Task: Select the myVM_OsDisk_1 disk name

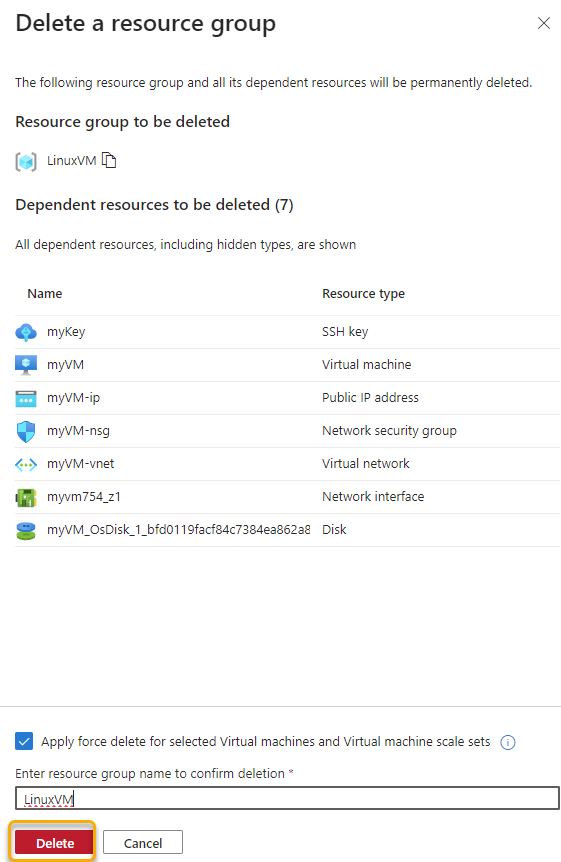Action: (x=178, y=529)
